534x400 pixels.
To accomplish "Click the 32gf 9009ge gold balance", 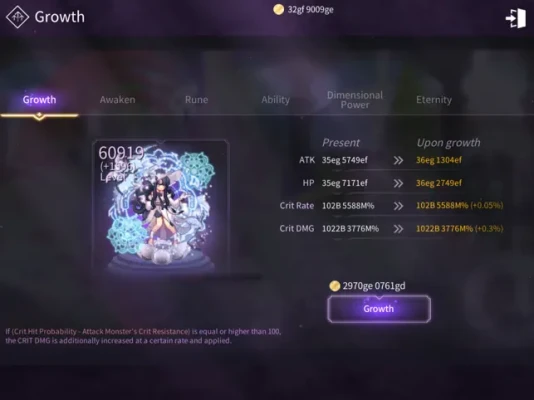I will 310,10.
